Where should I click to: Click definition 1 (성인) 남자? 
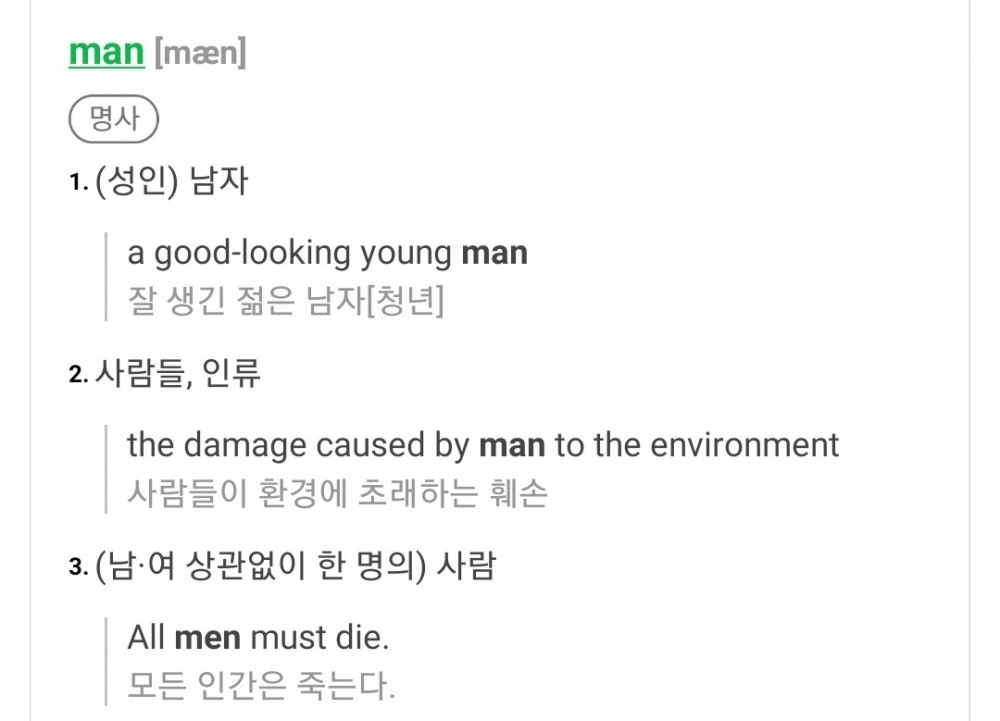tap(171, 182)
